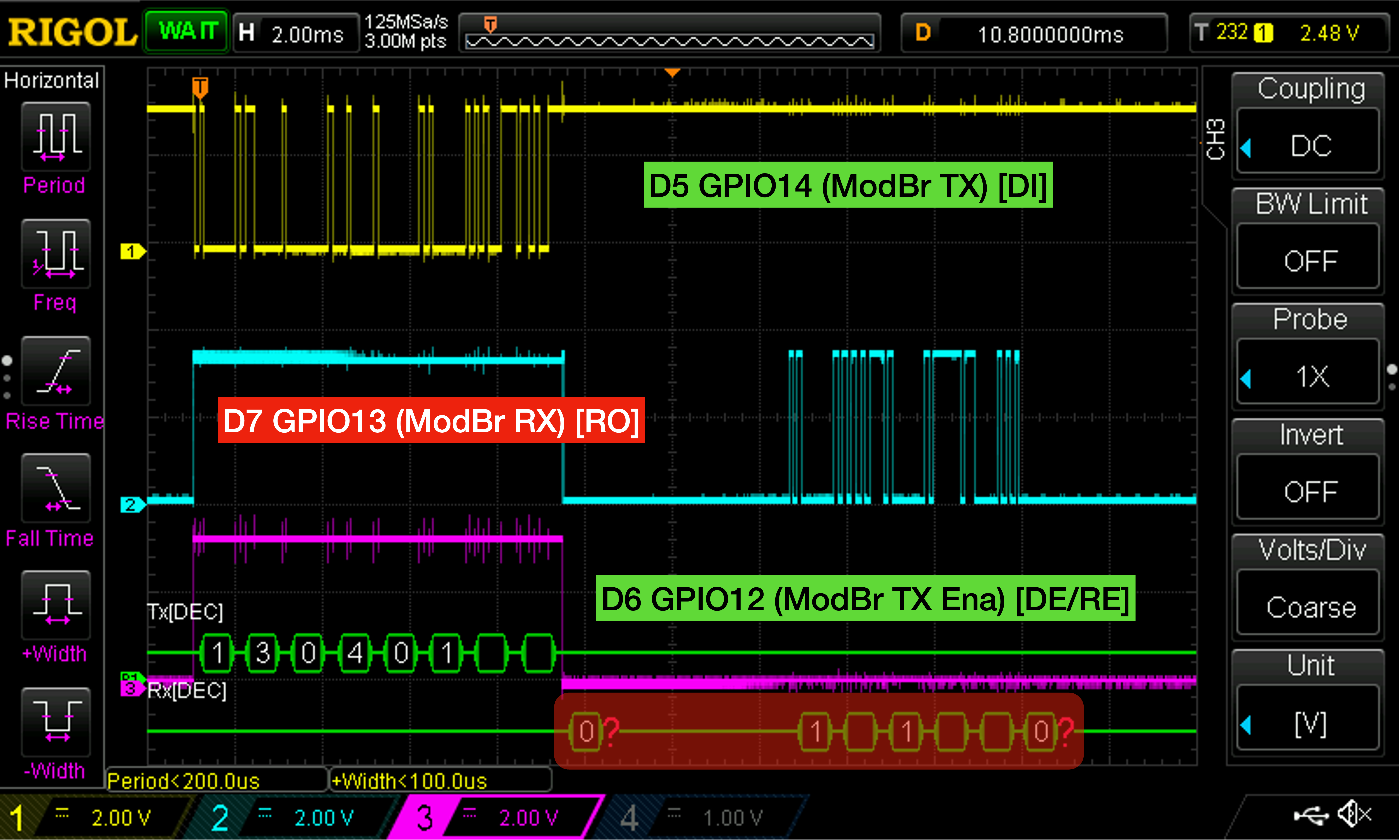This screenshot has height=840, width=1400.
Task: Click the CH3 menu side tab
Action: (1216, 139)
